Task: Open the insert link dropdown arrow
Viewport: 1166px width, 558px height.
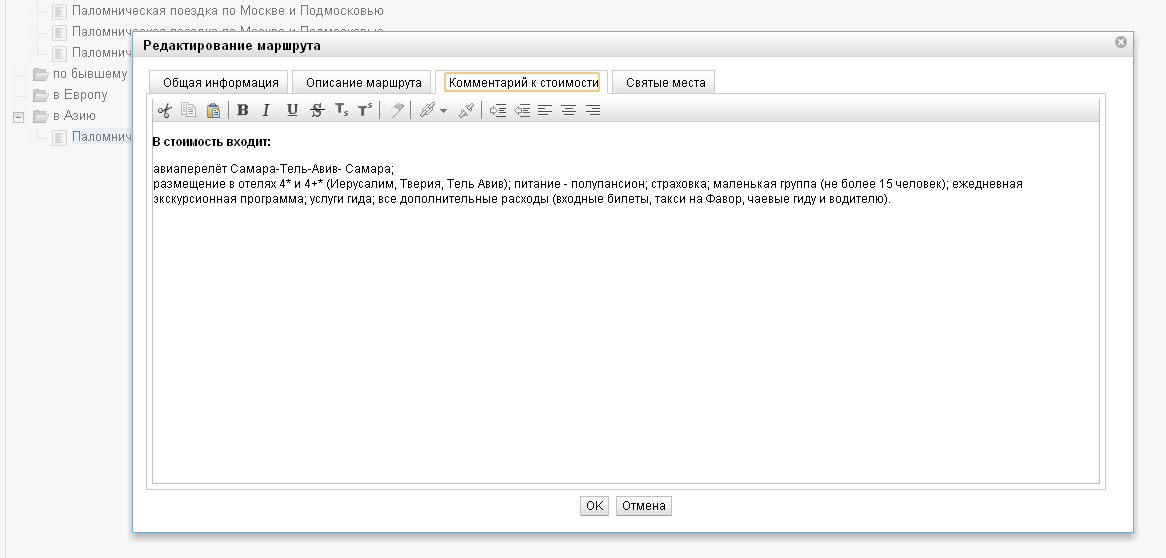Action: click(x=443, y=111)
